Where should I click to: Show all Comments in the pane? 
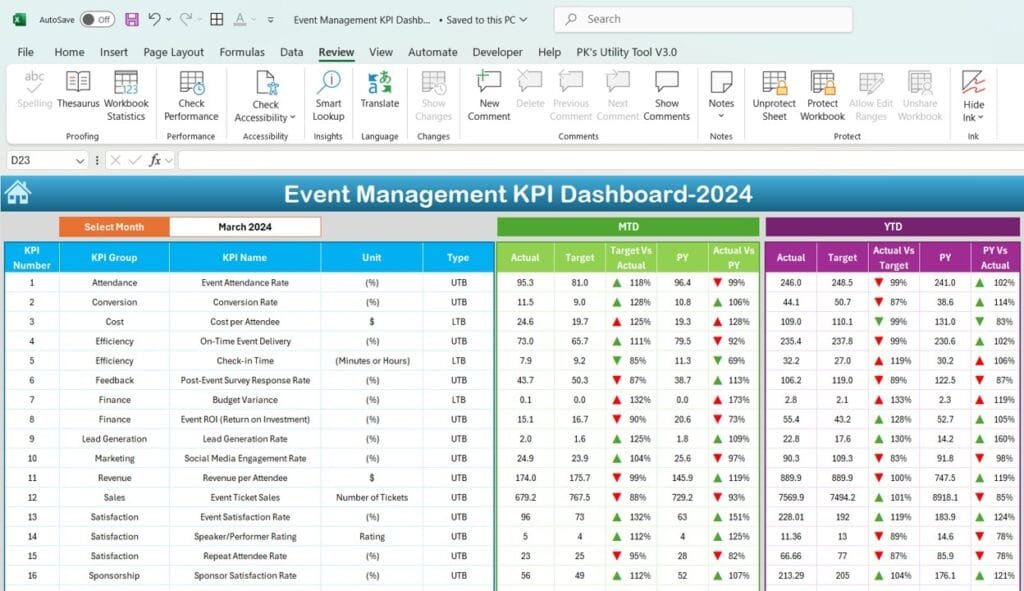tap(666, 95)
